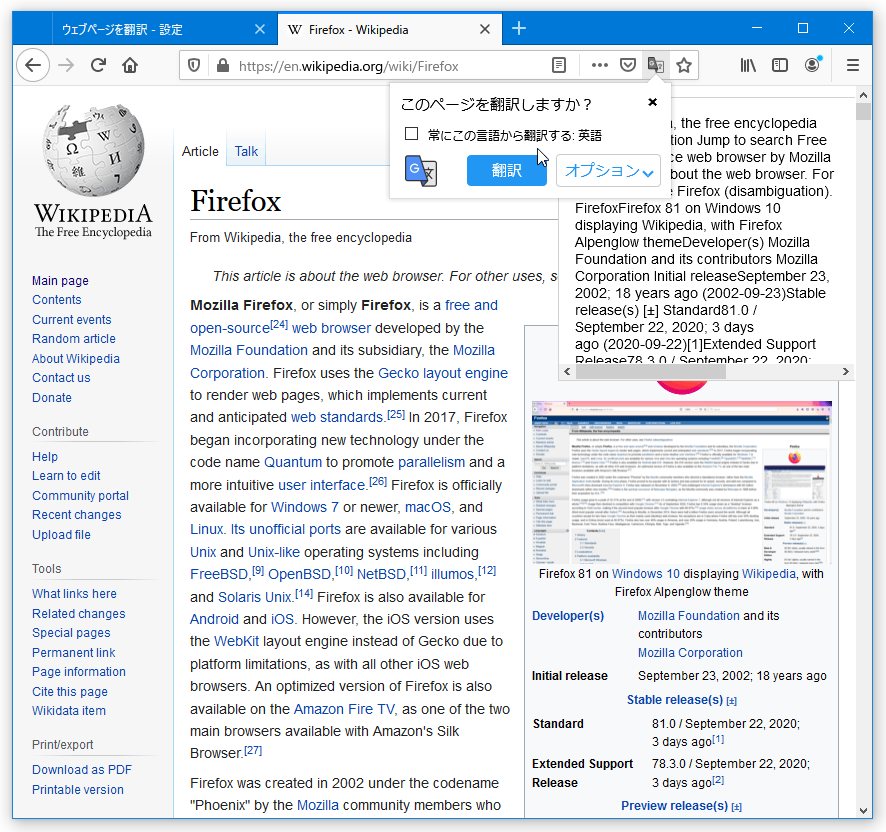Viewport: 886px width, 832px height.
Task: Click left arrow of translation panel scrollbar
Action: click(x=567, y=371)
